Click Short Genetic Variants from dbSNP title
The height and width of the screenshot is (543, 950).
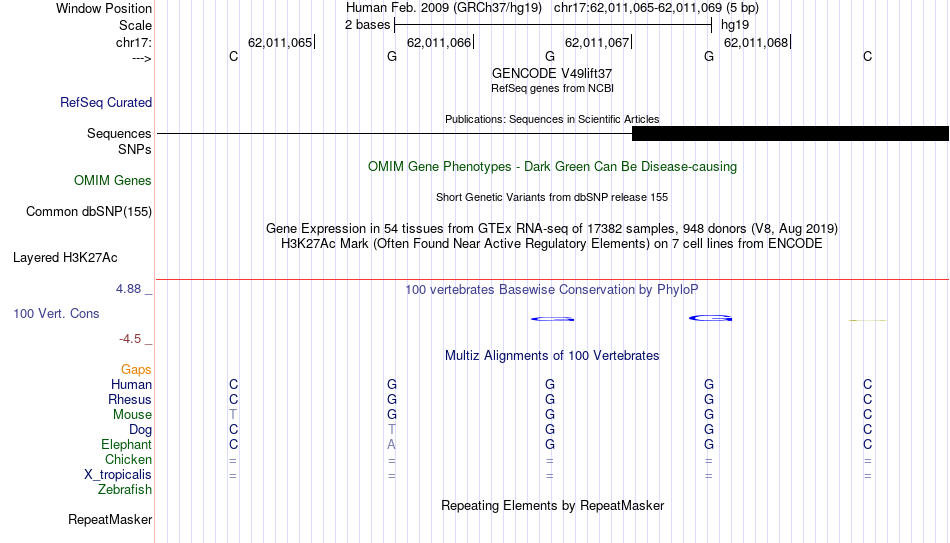click(552, 198)
